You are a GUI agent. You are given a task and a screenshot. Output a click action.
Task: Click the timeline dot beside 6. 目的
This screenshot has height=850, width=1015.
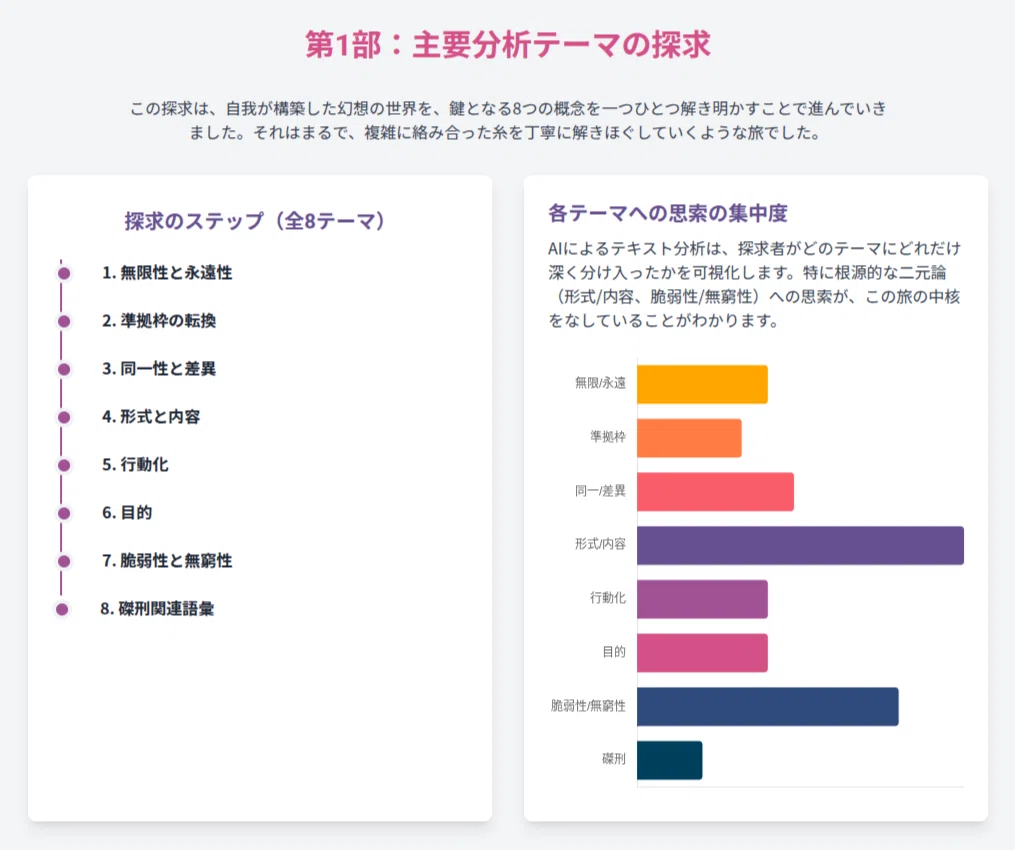pyautogui.click(x=63, y=513)
